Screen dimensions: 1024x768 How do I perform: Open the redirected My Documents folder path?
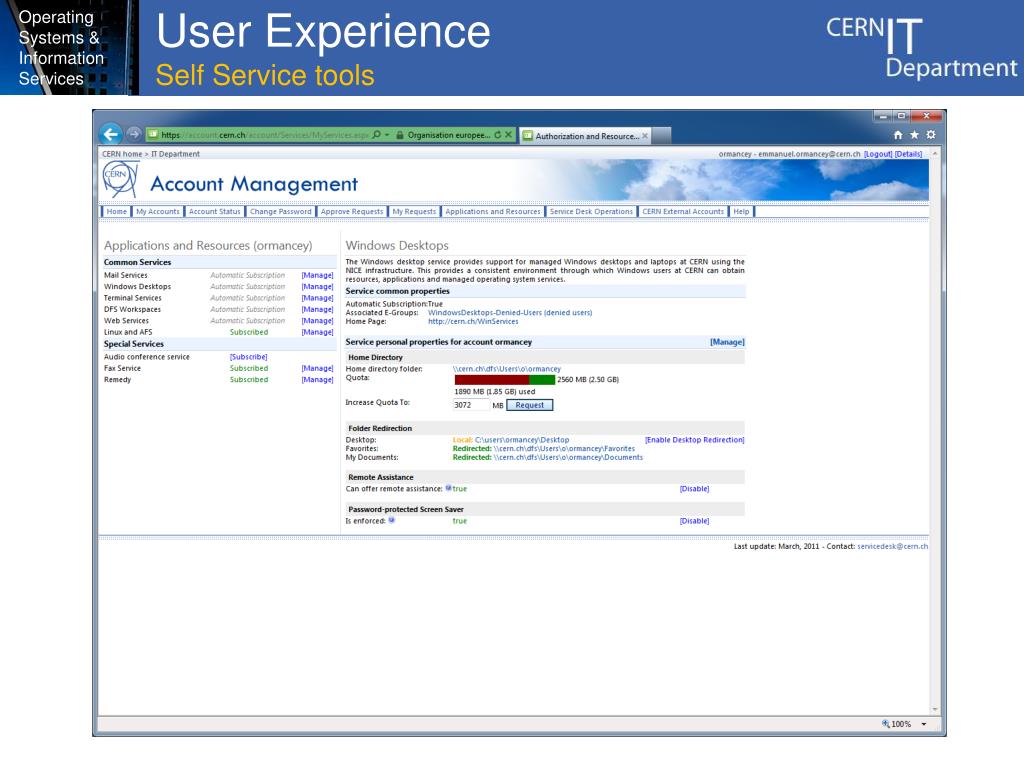[568, 457]
